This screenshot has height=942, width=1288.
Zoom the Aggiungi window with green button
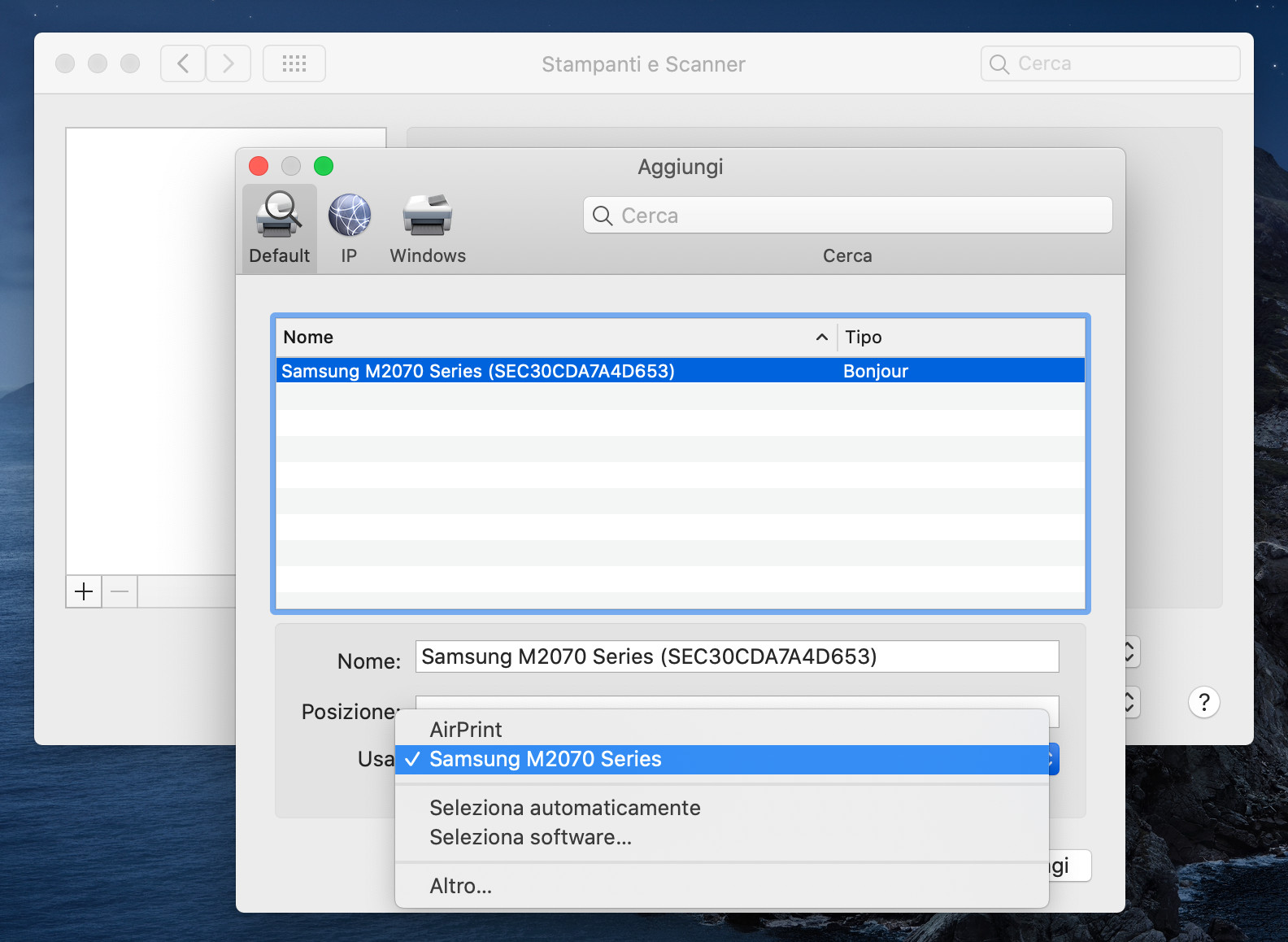pyautogui.click(x=324, y=166)
